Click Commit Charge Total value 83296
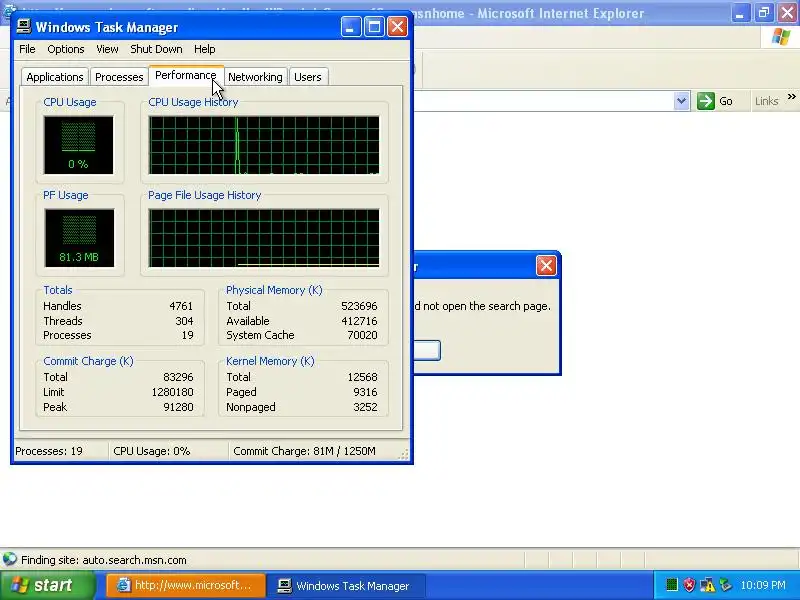The image size is (800, 600). 178,377
